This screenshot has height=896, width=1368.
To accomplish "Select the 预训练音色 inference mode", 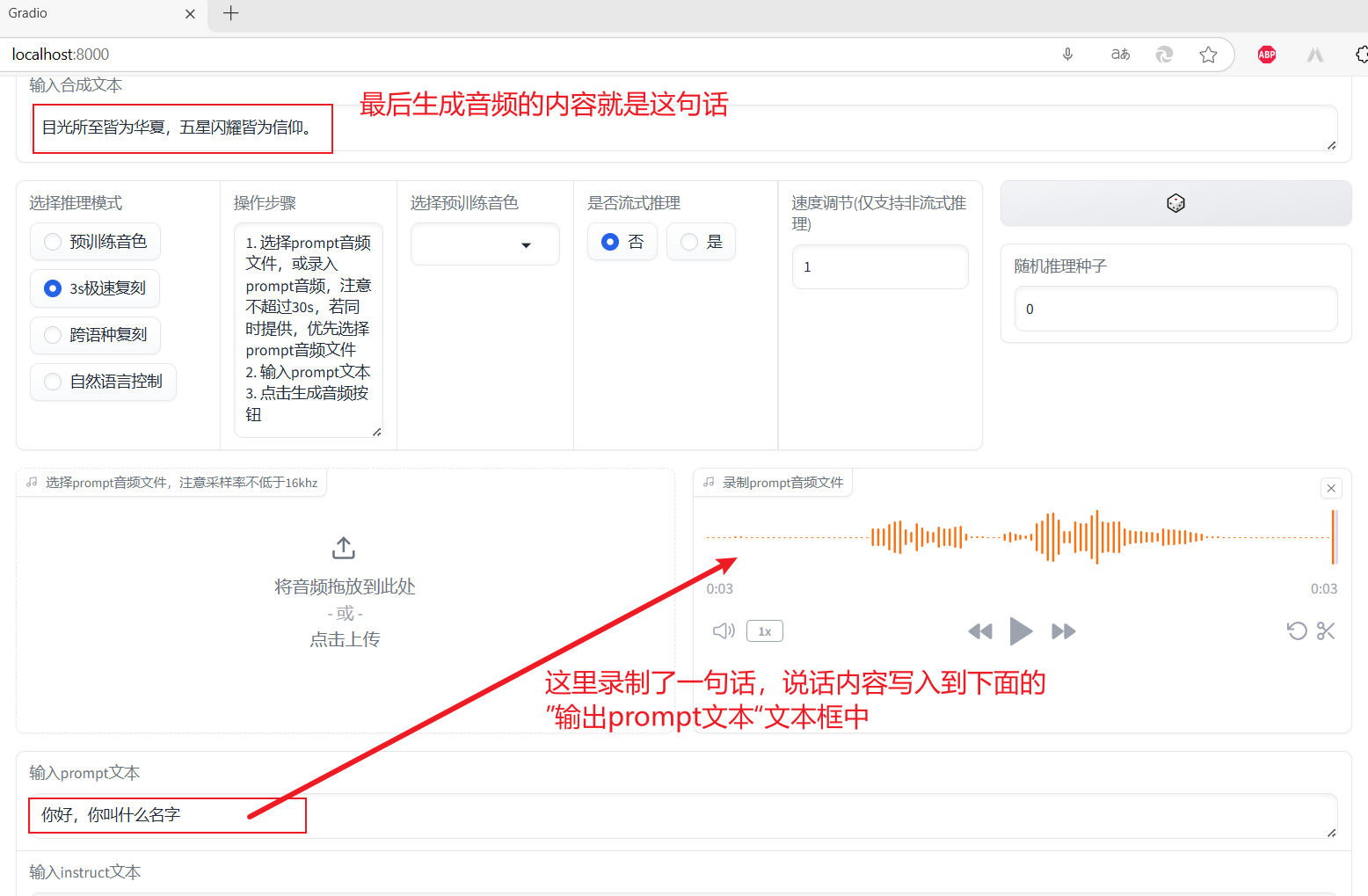I will tap(96, 242).
